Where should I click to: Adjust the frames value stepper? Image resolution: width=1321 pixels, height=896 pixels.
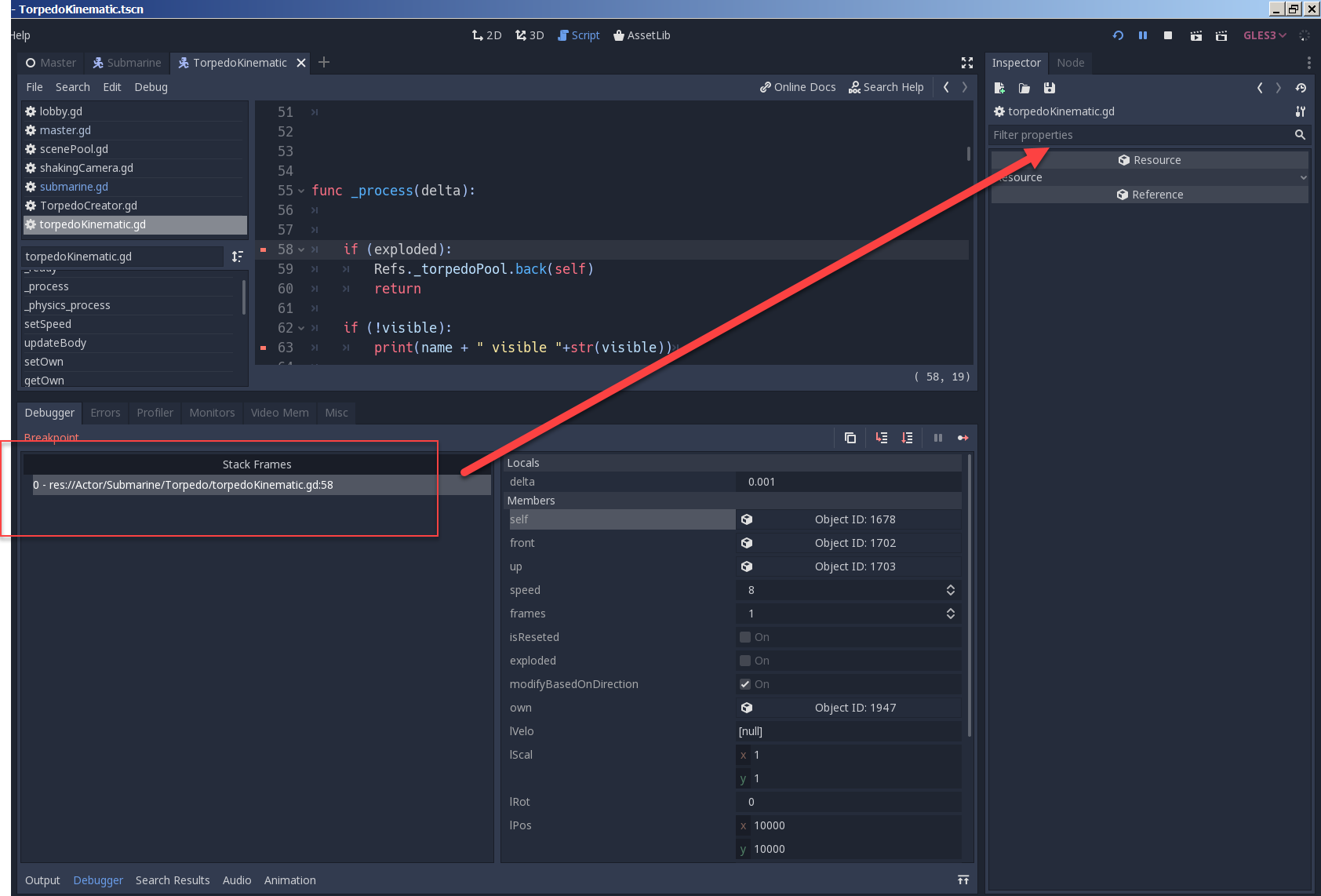pyautogui.click(x=951, y=614)
